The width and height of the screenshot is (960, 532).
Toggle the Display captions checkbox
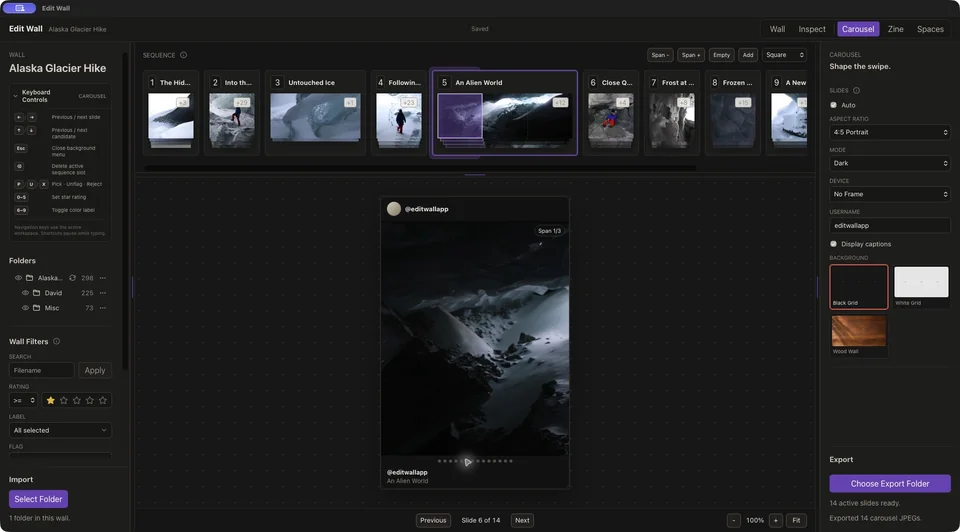tap(833, 244)
